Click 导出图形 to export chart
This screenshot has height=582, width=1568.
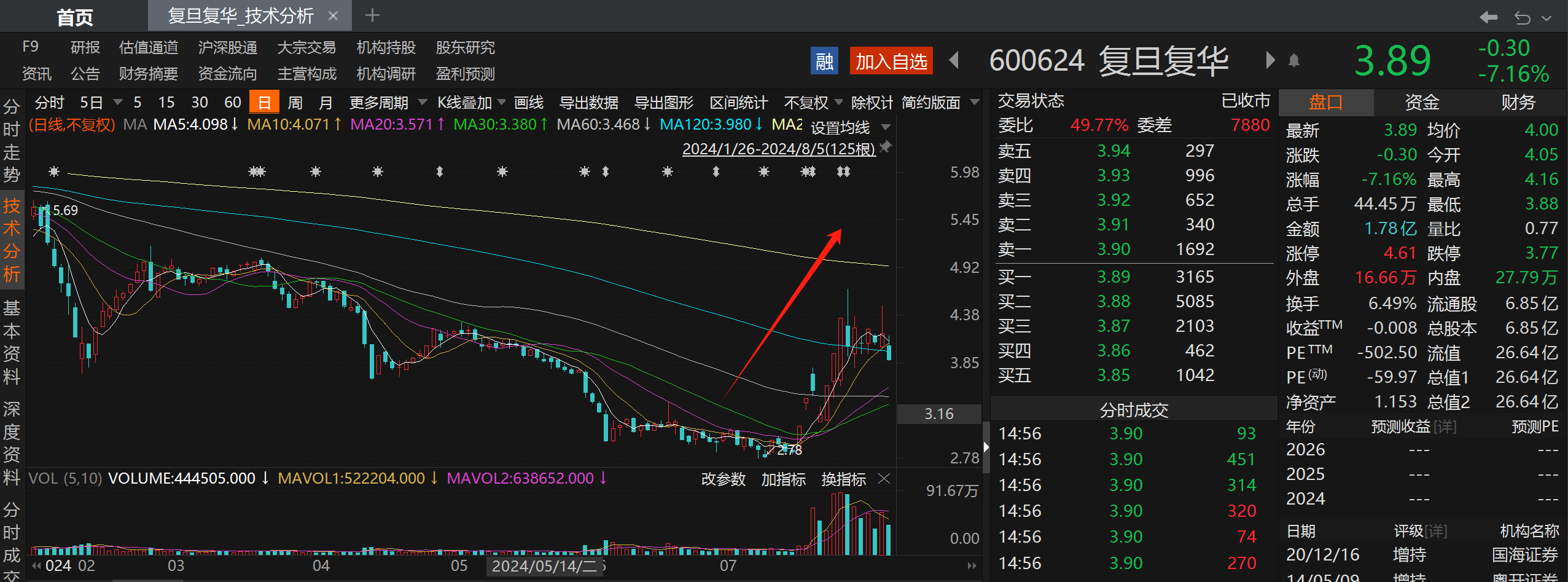click(x=664, y=102)
